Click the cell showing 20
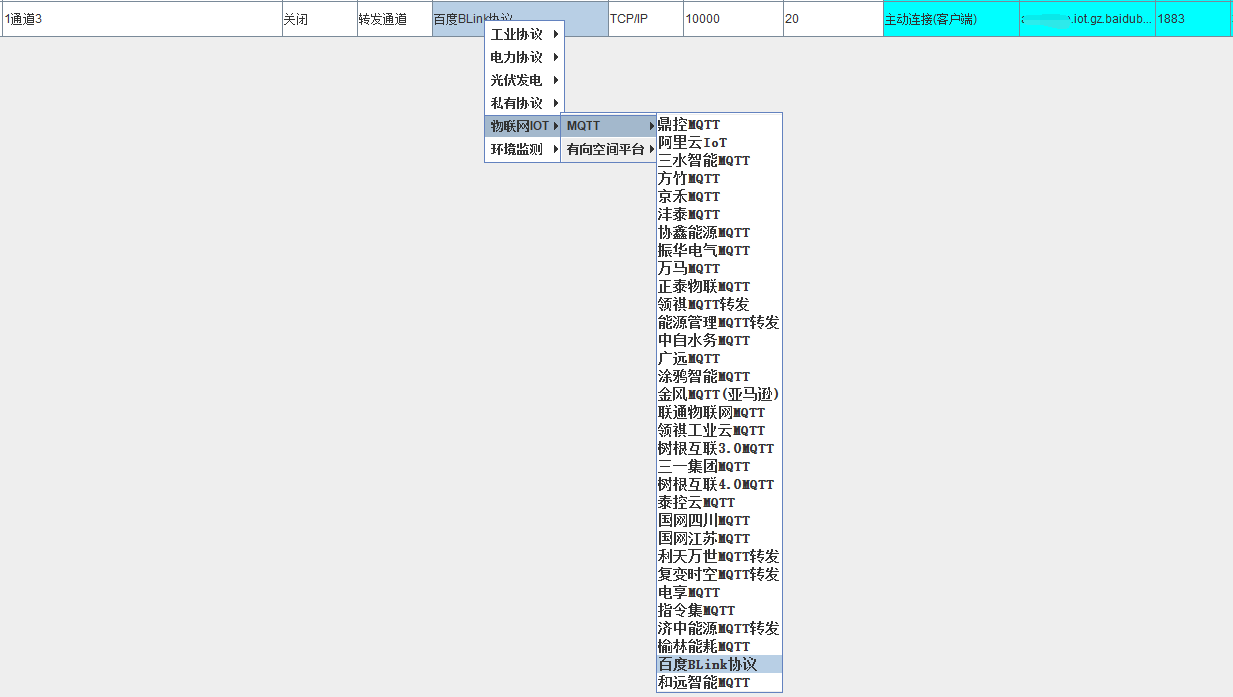1233x697 pixels. pos(832,19)
